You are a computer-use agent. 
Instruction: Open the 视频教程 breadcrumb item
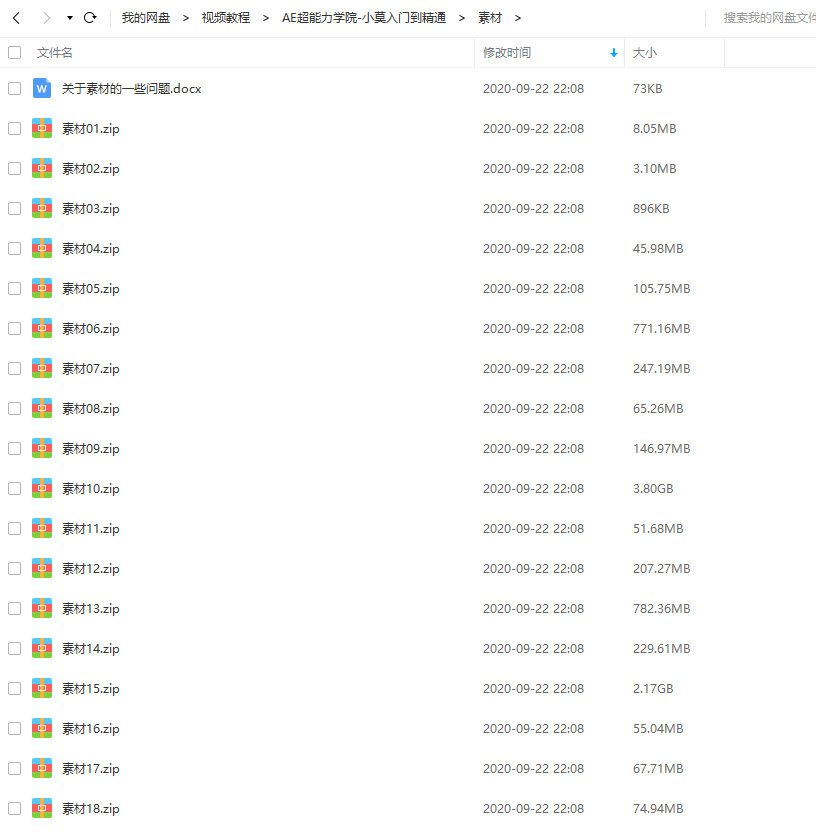(x=226, y=17)
